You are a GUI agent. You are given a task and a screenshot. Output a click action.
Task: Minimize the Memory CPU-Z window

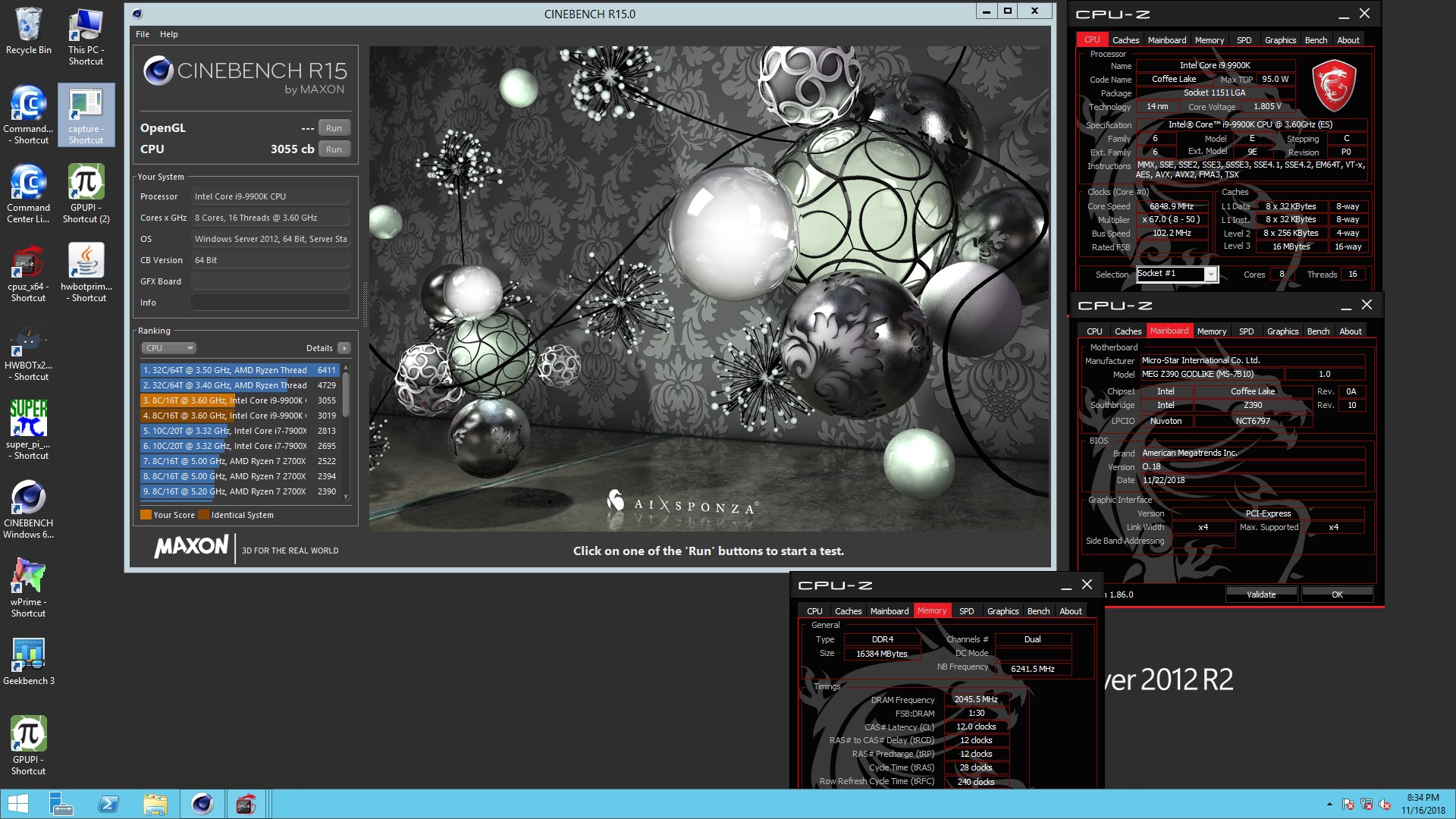pyautogui.click(x=1066, y=585)
